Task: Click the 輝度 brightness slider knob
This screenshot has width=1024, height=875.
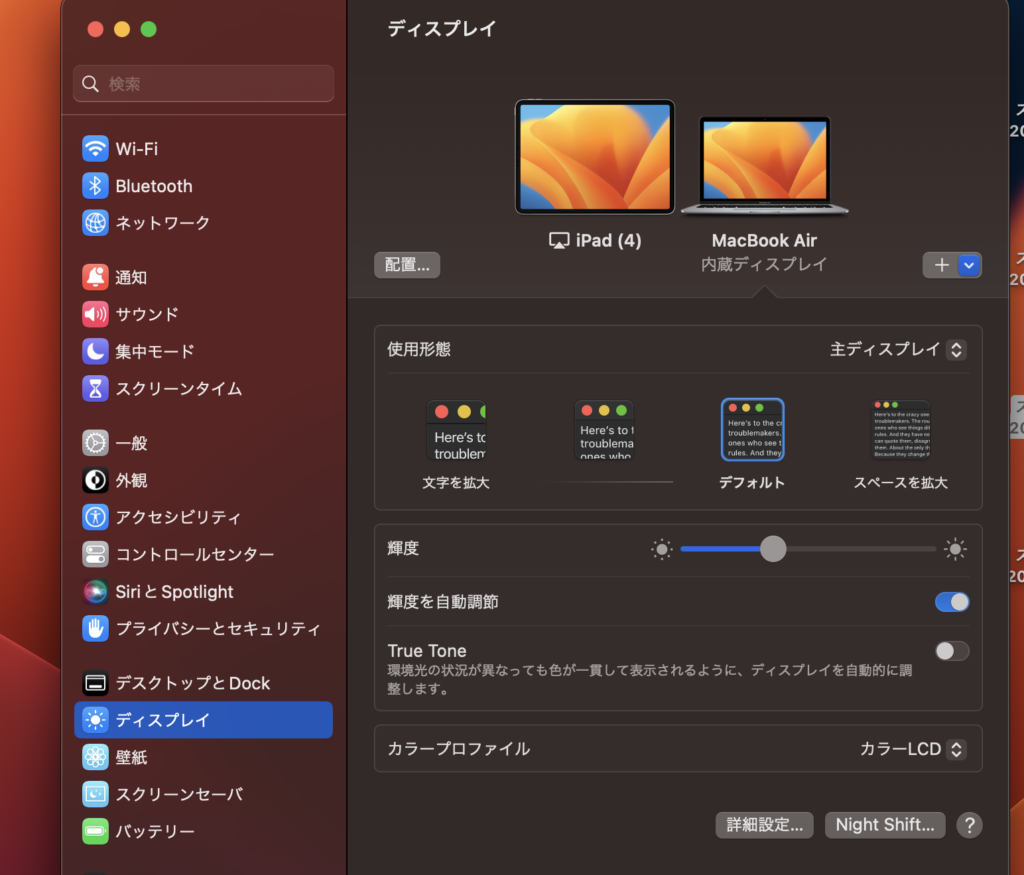Action: click(773, 549)
